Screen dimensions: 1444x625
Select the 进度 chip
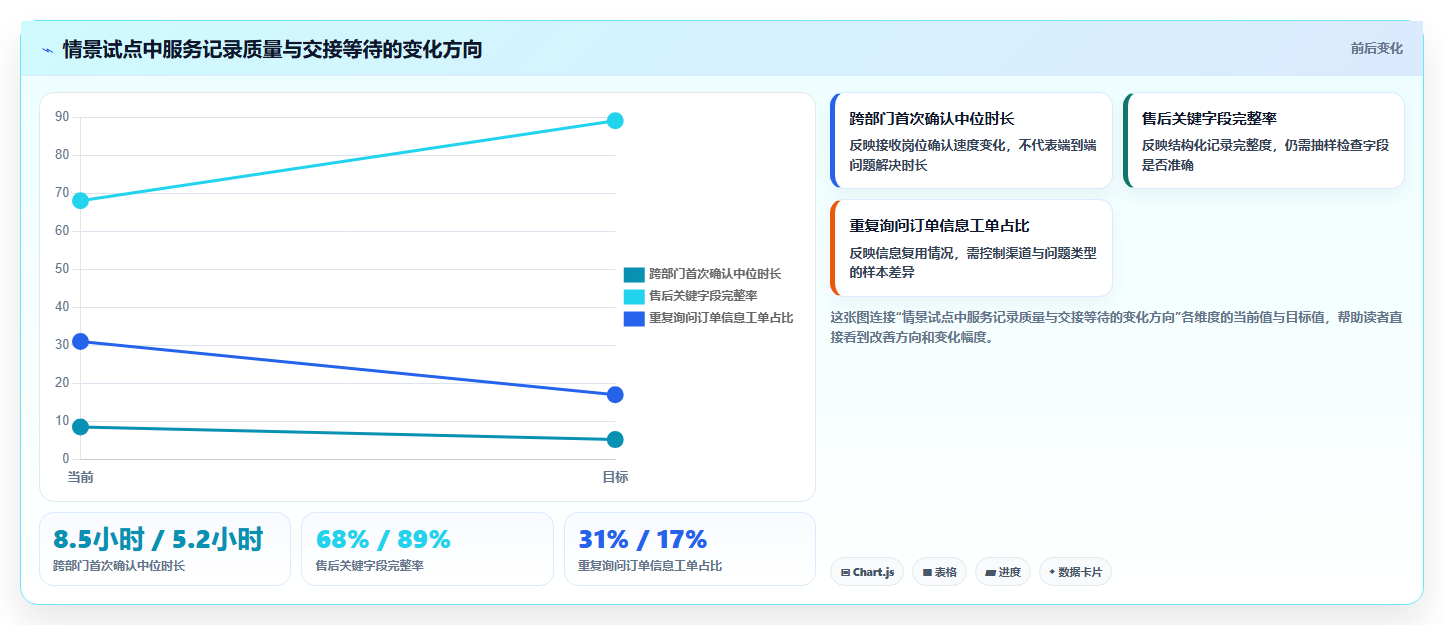pyautogui.click(x=1003, y=572)
